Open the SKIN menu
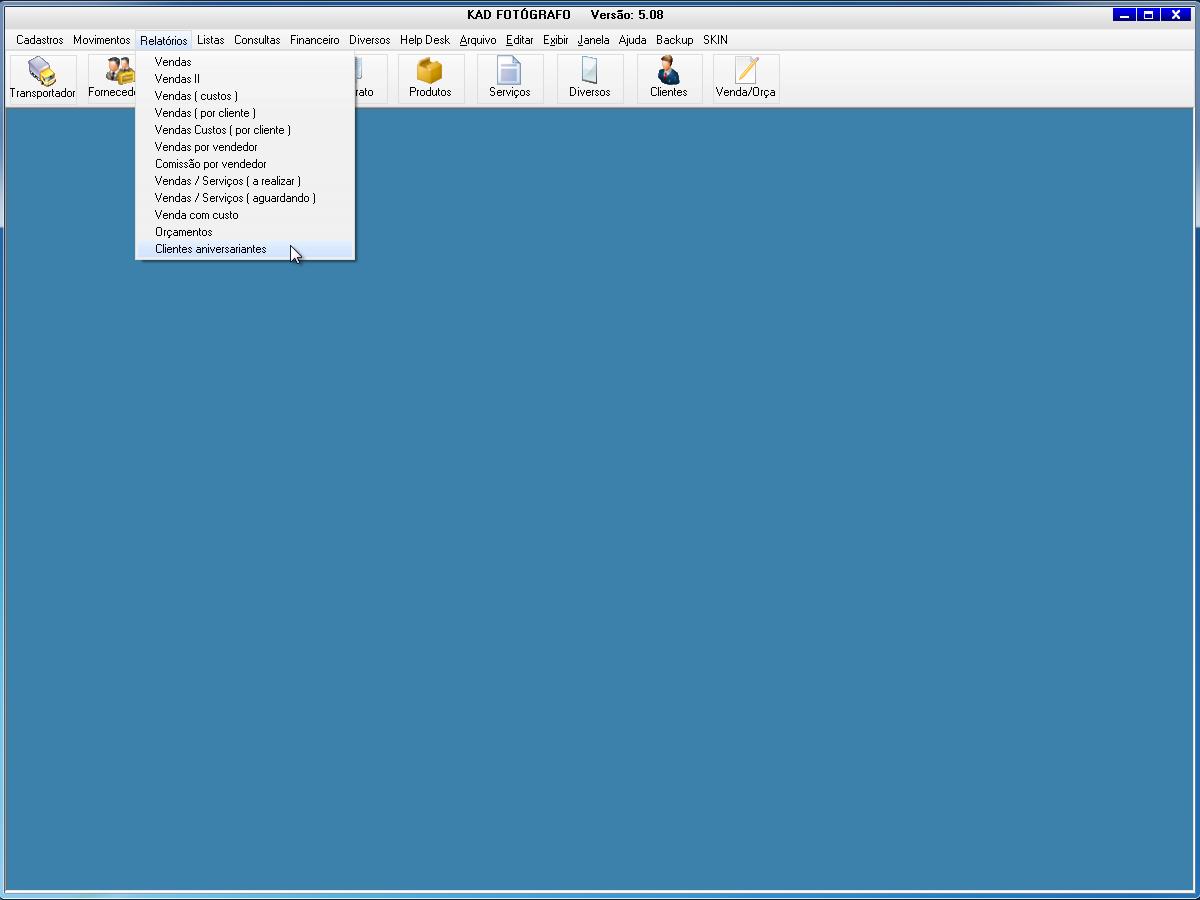The image size is (1200, 900). (715, 40)
